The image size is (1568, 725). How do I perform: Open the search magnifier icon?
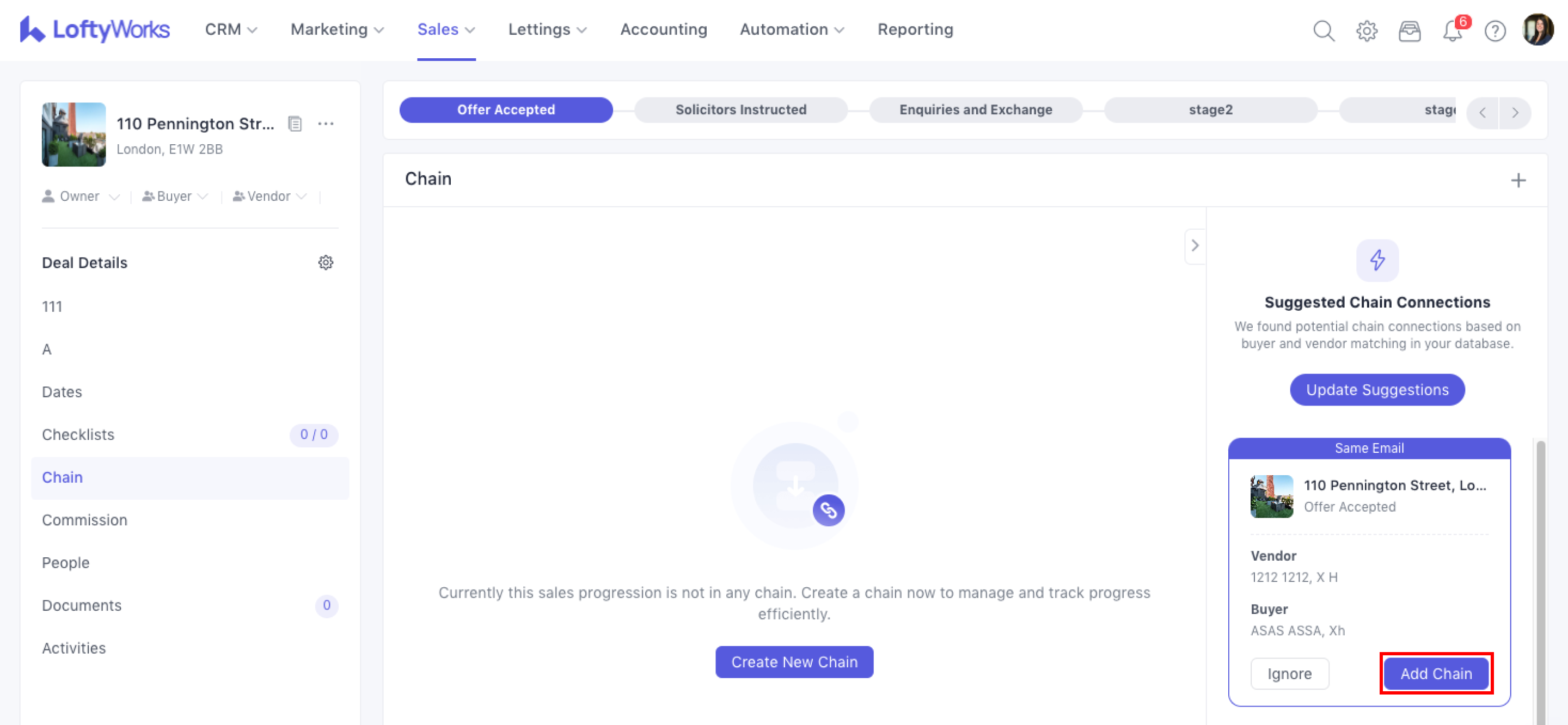point(1324,30)
